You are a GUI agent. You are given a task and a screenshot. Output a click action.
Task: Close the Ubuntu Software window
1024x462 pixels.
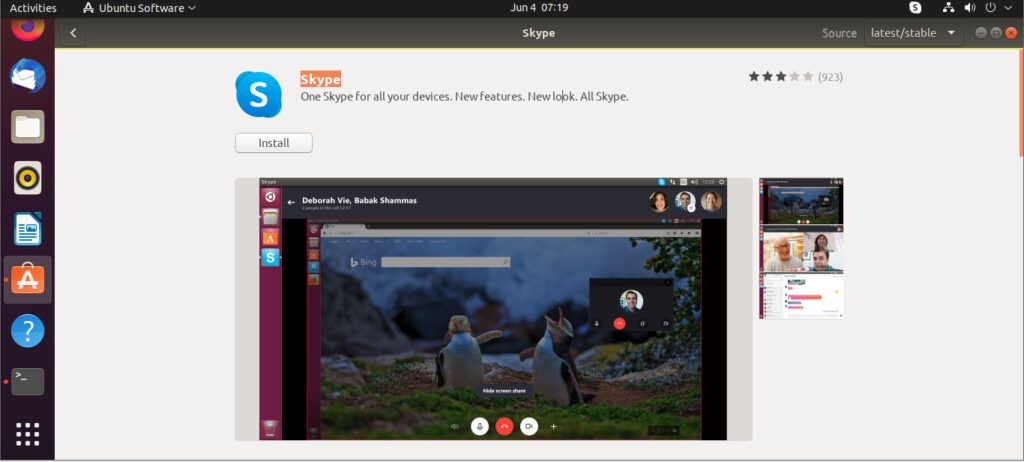(x=1011, y=33)
